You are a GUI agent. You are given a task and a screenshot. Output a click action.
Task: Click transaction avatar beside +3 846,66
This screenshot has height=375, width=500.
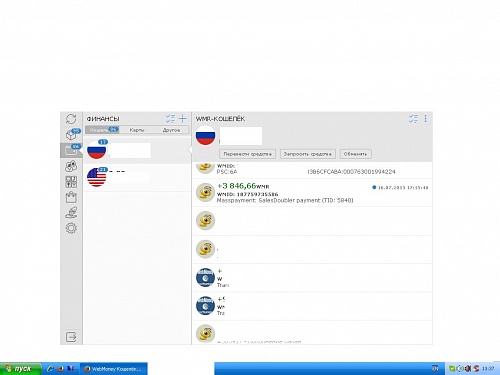pos(205,193)
